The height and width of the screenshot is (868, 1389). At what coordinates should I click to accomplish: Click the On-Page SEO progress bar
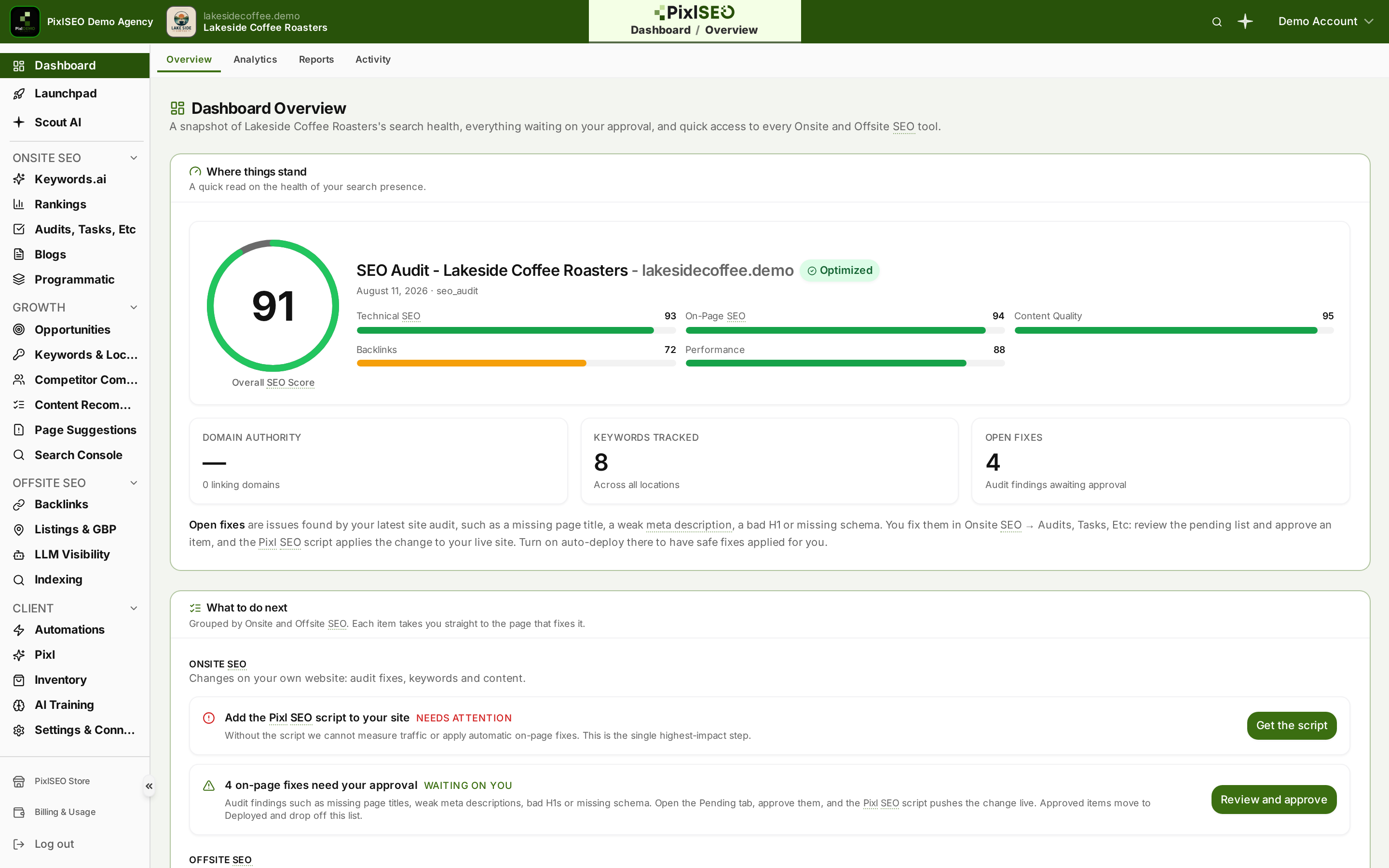tap(845, 331)
